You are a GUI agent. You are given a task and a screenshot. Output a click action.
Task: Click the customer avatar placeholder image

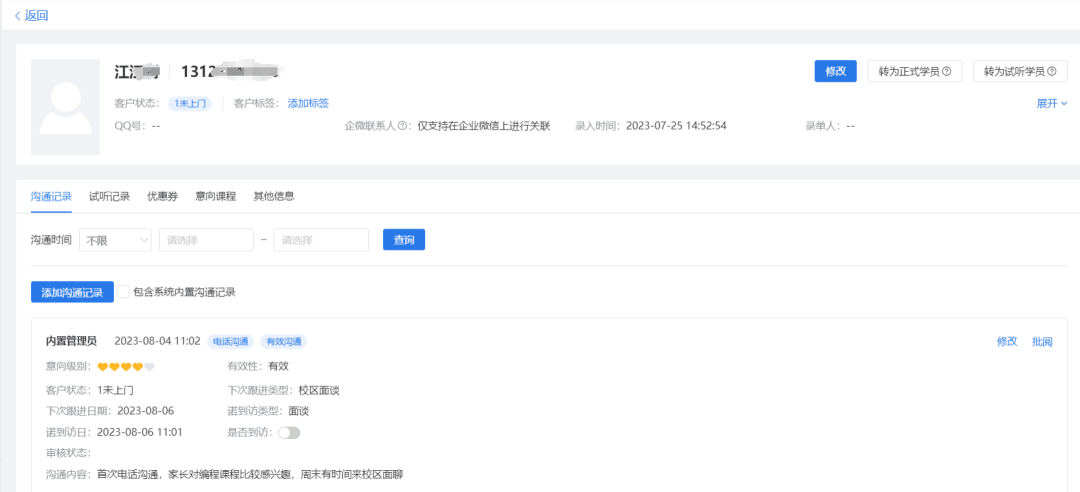coord(65,107)
